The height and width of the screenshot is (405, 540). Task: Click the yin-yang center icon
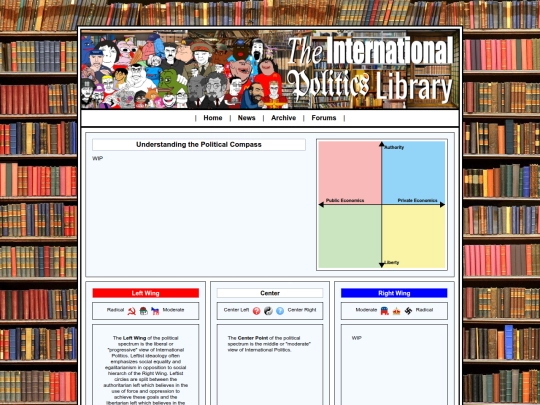[x=268, y=311]
